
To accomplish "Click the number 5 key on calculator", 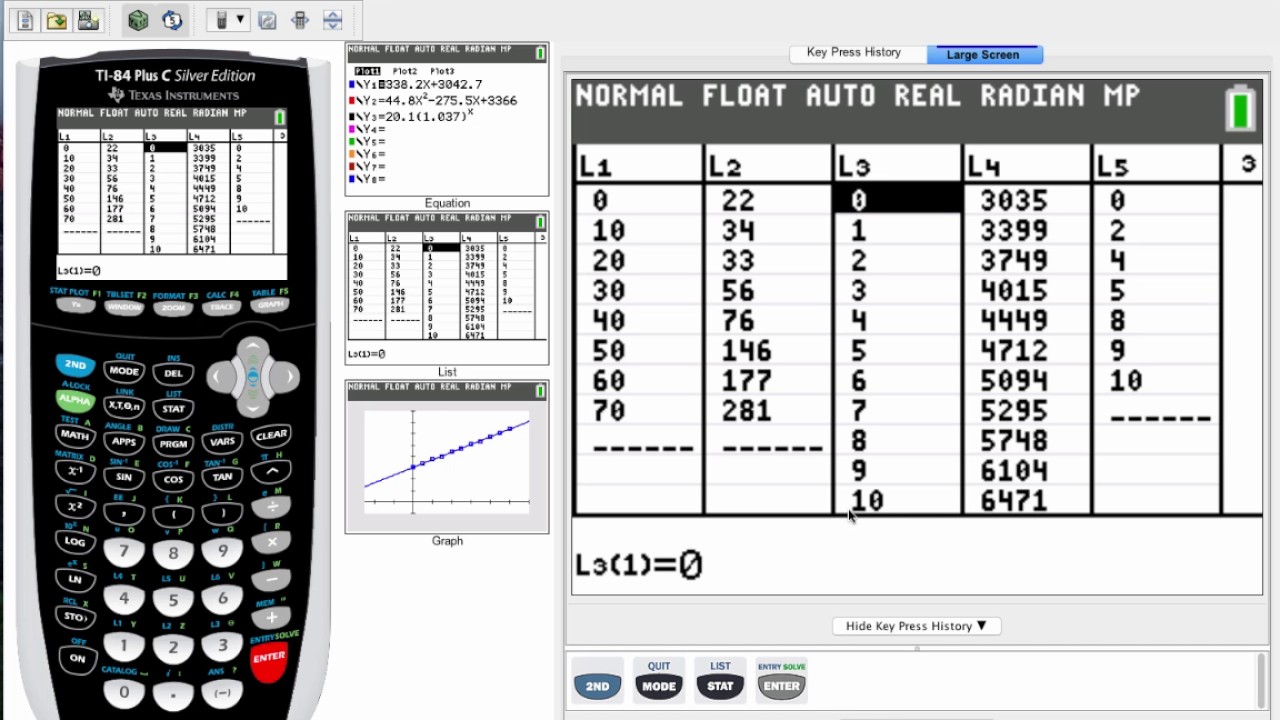I will (173, 600).
